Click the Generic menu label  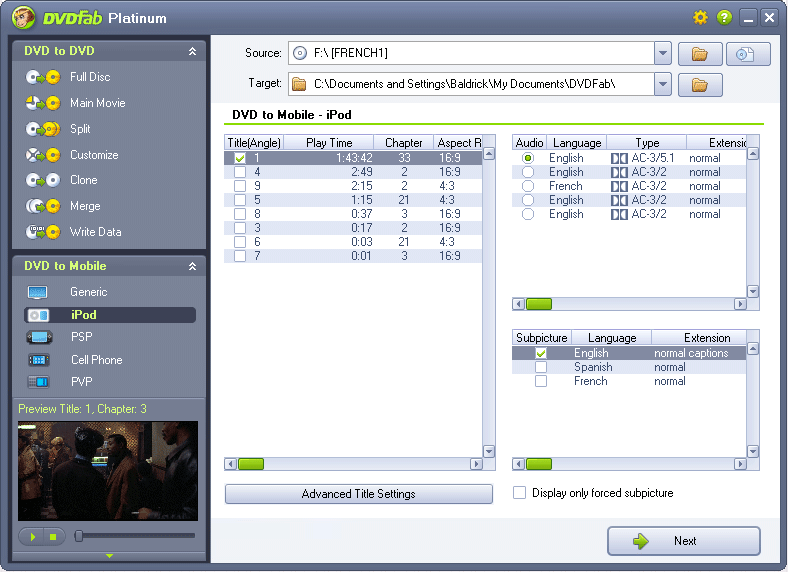point(88,292)
